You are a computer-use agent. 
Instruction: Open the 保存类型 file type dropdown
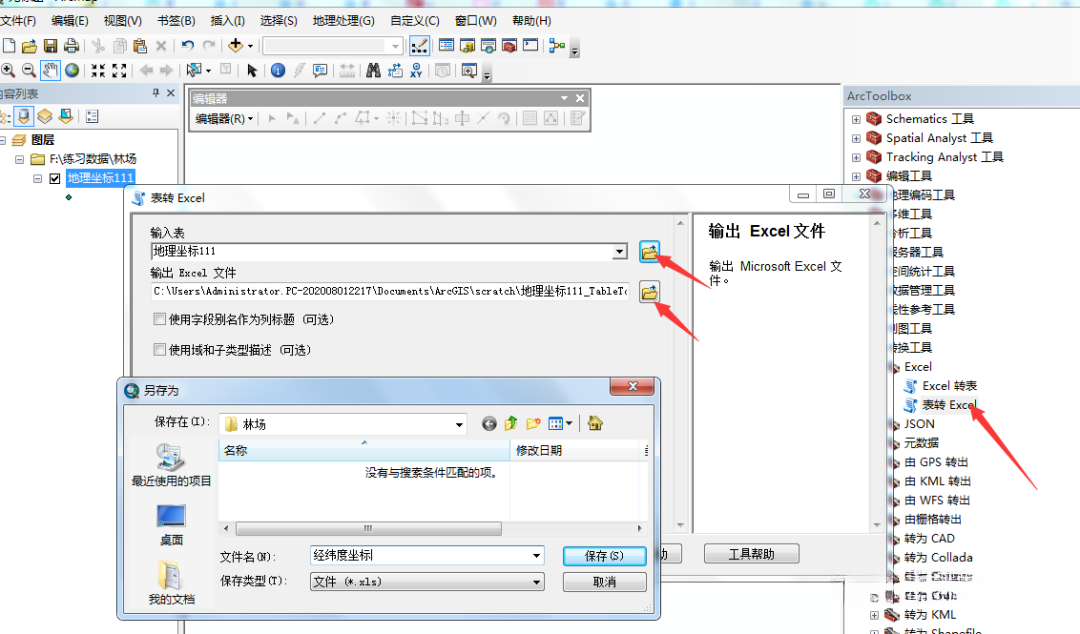click(537, 581)
